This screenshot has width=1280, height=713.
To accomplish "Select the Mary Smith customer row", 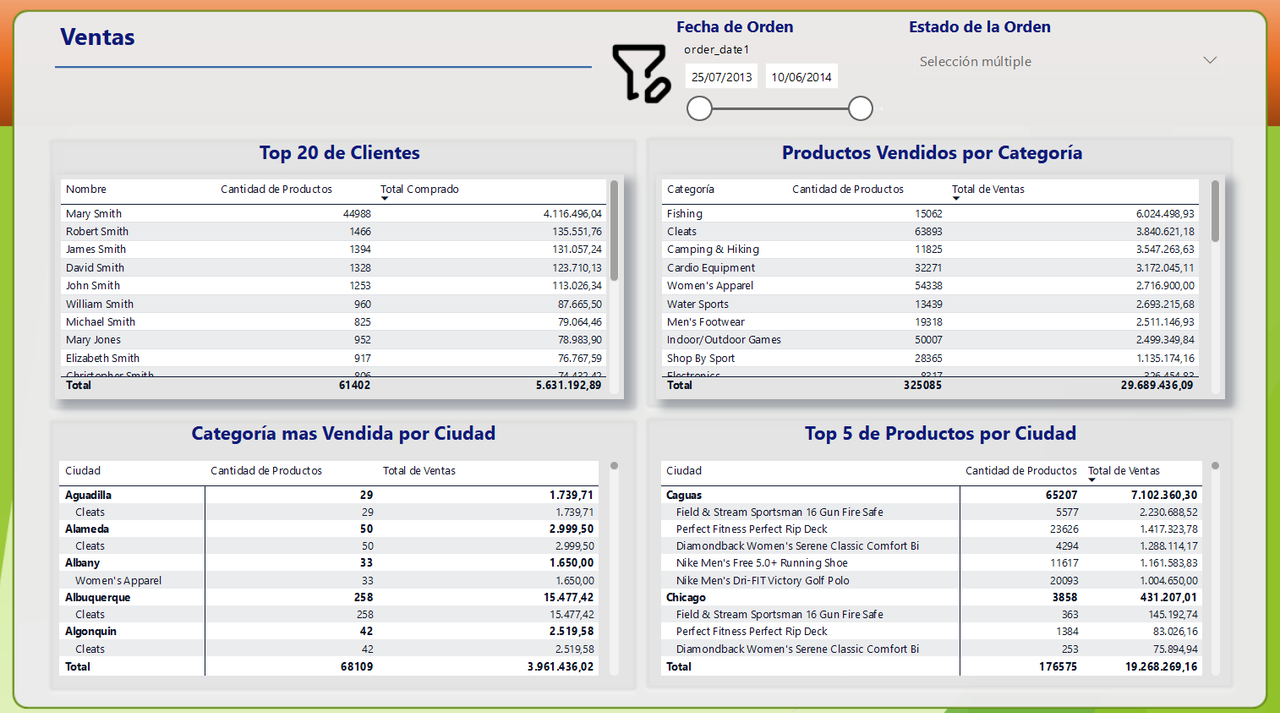I will click(334, 213).
